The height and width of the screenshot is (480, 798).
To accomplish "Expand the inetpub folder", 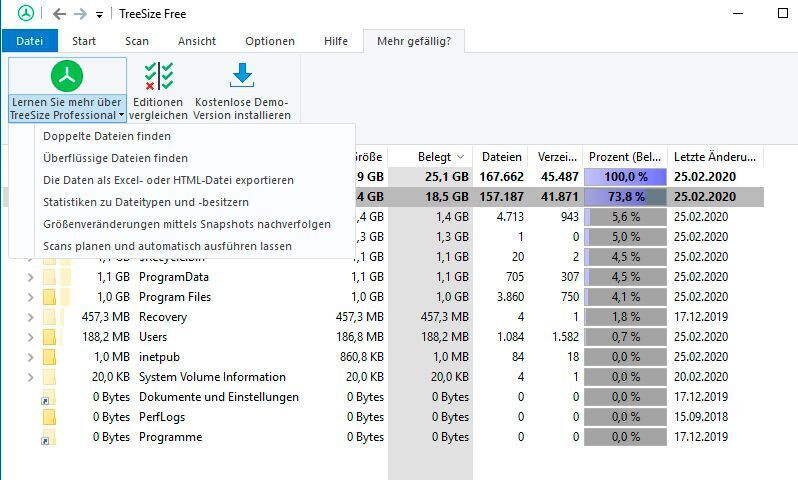I will pyautogui.click(x=30, y=357).
